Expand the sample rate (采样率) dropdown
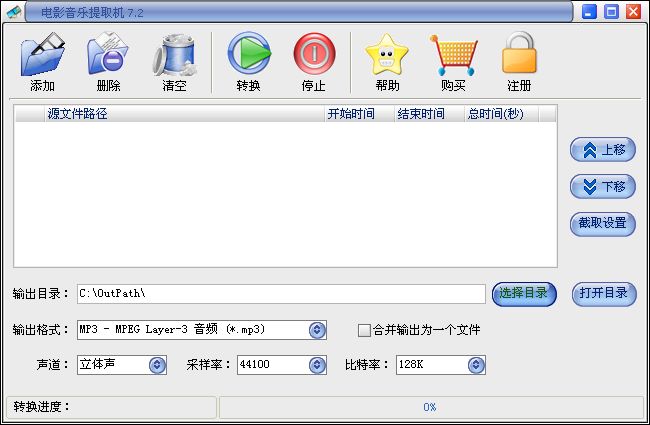 pos(316,365)
